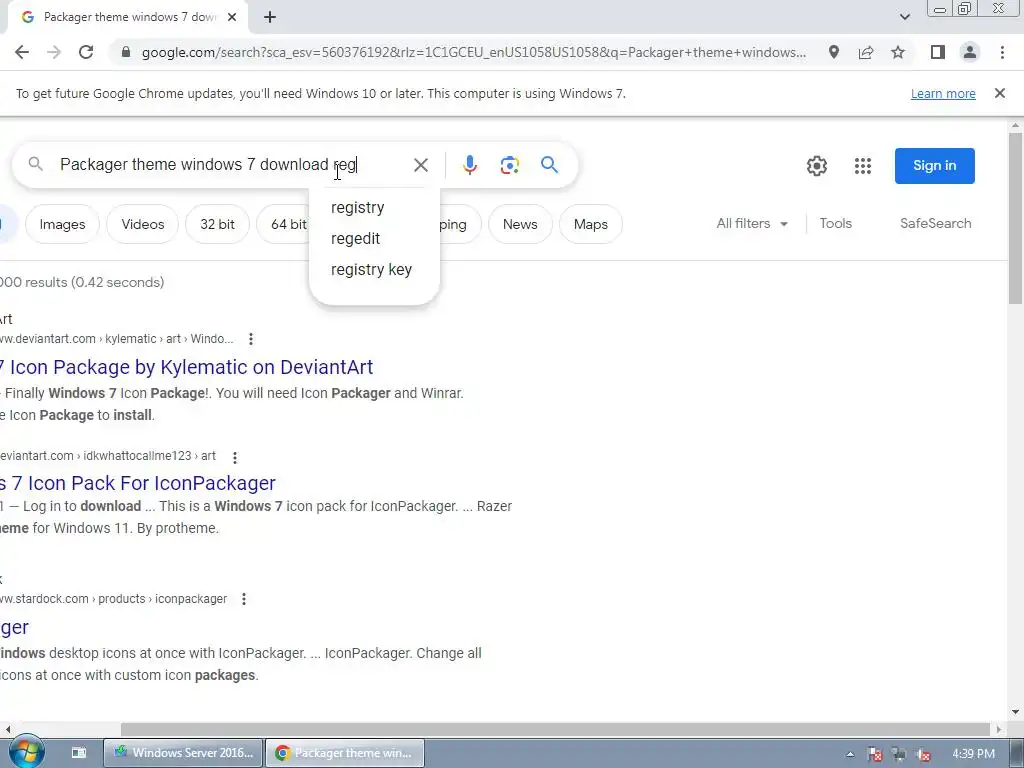Open options for Kylematic deviantart result
The width and height of the screenshot is (1024, 768).
point(251,339)
